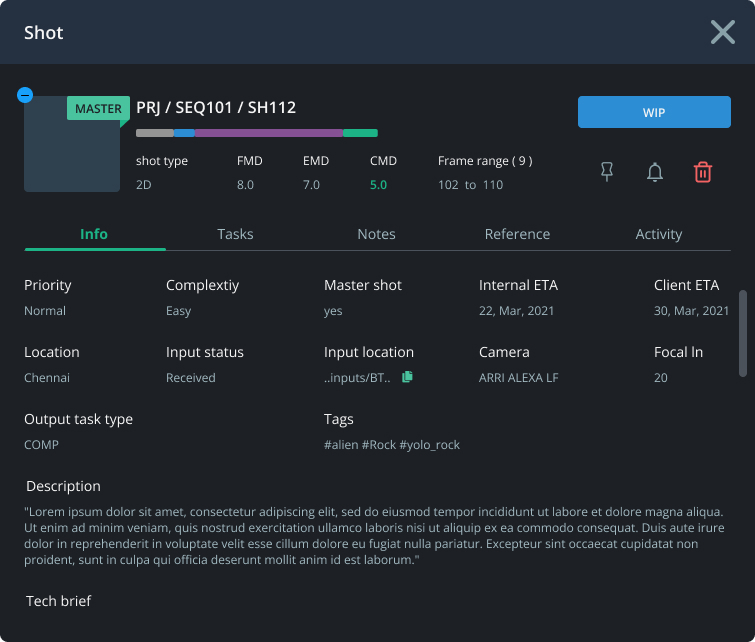Select the Info tab
Viewport: 755px width, 642px height.
tap(94, 234)
